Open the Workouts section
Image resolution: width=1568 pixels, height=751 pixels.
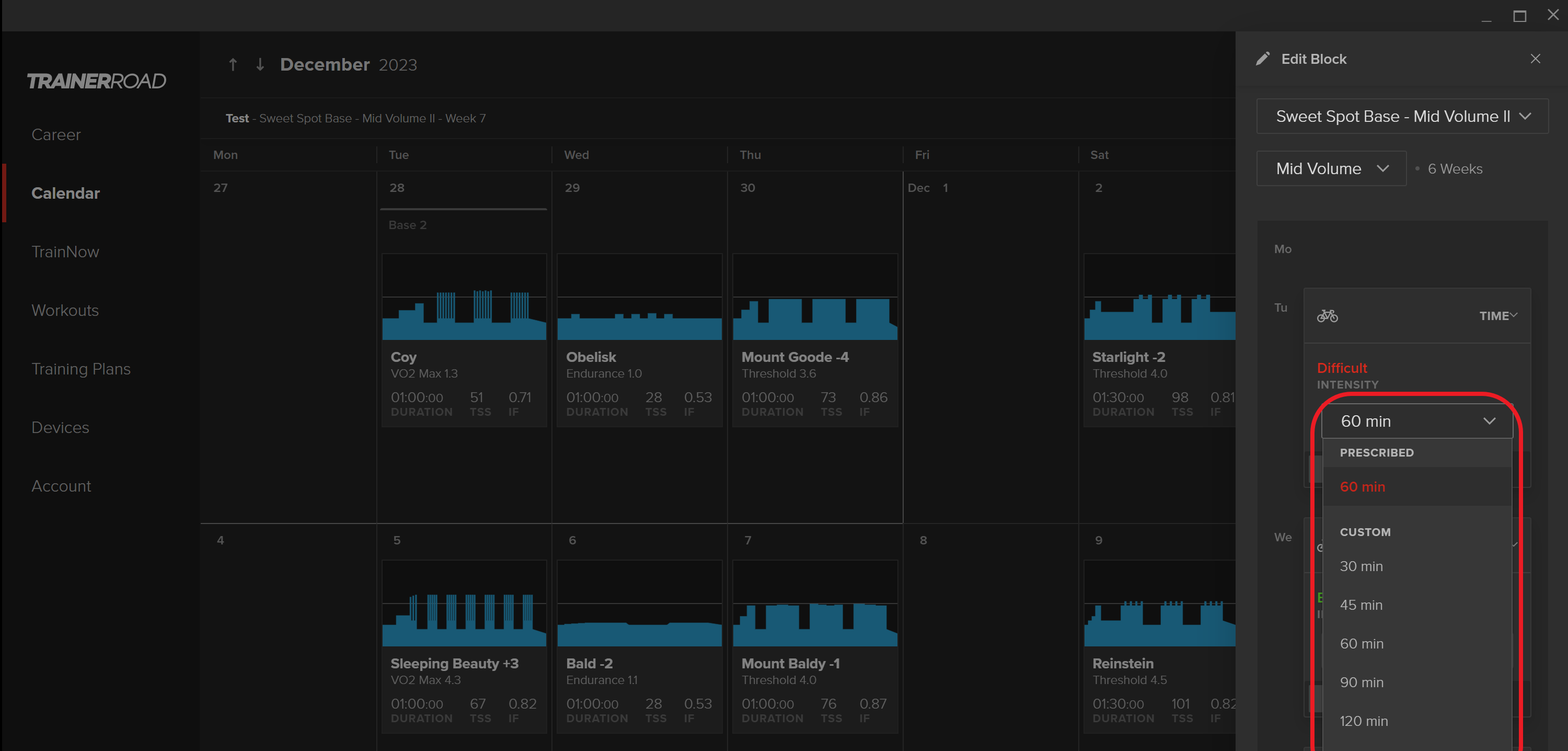click(65, 310)
